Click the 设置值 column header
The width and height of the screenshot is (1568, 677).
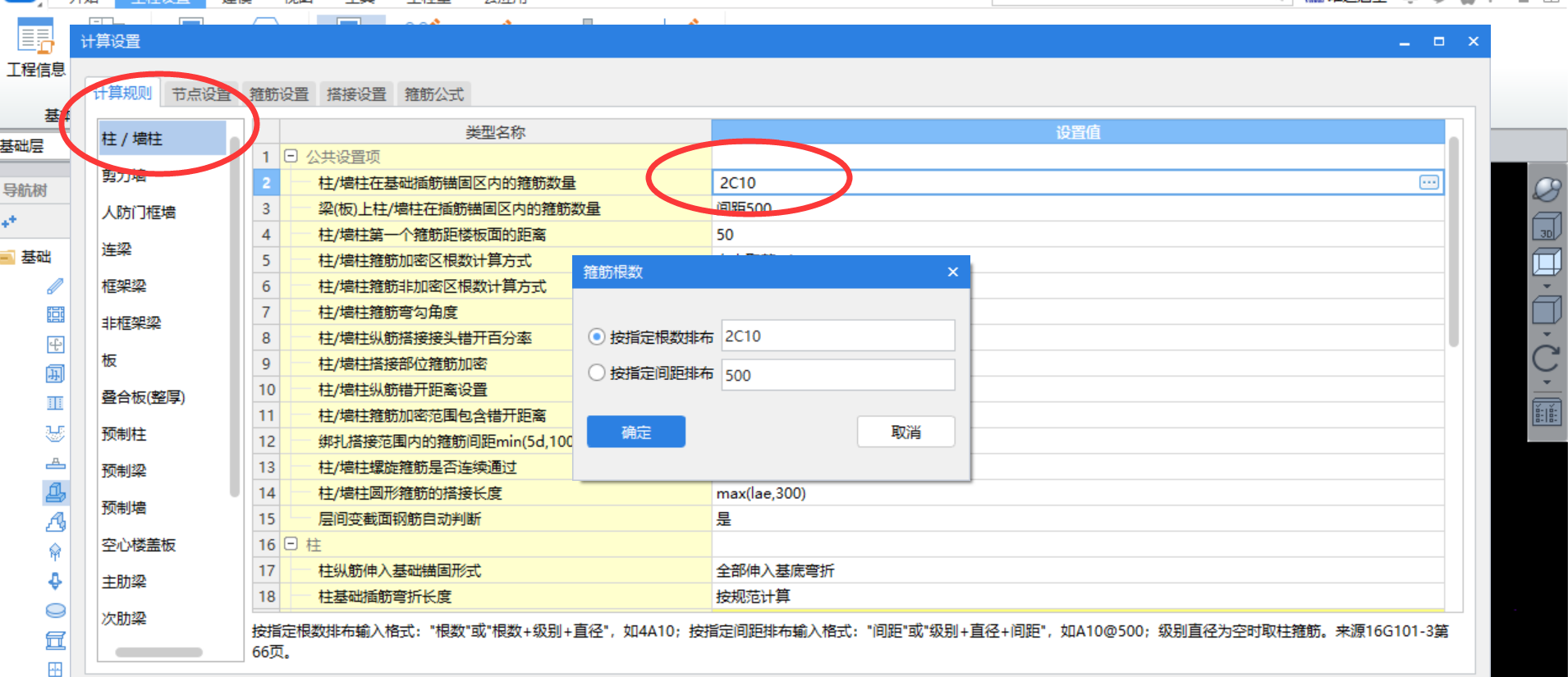click(1078, 132)
